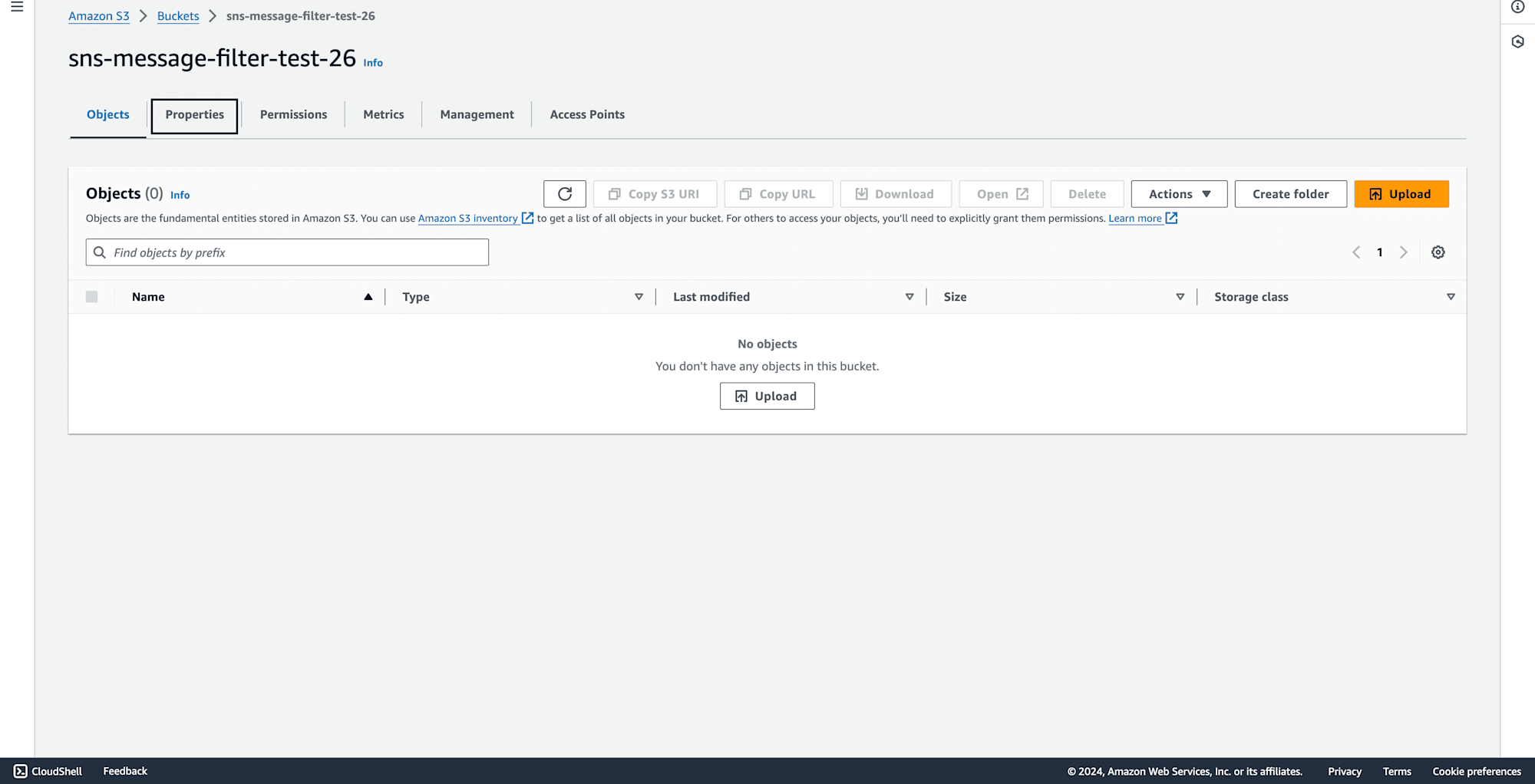Open the Management tab
The width and height of the screenshot is (1535, 784).
point(477,114)
